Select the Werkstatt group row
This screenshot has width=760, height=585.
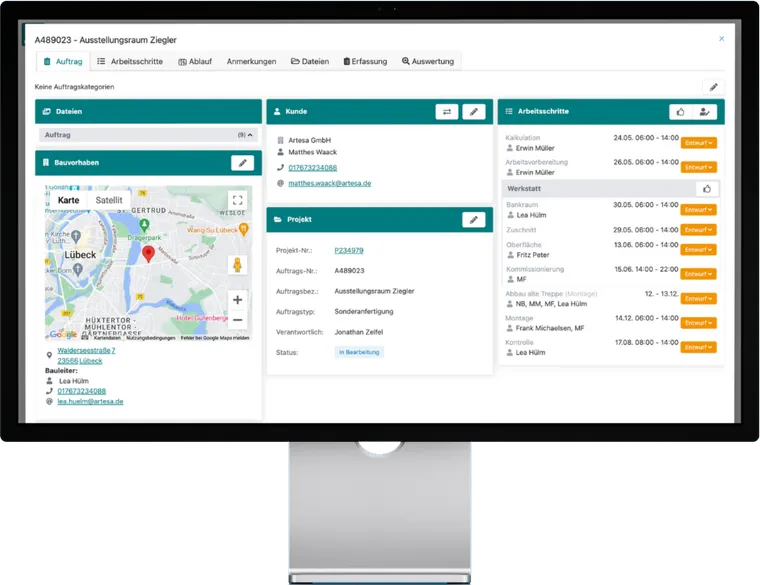click(610, 189)
